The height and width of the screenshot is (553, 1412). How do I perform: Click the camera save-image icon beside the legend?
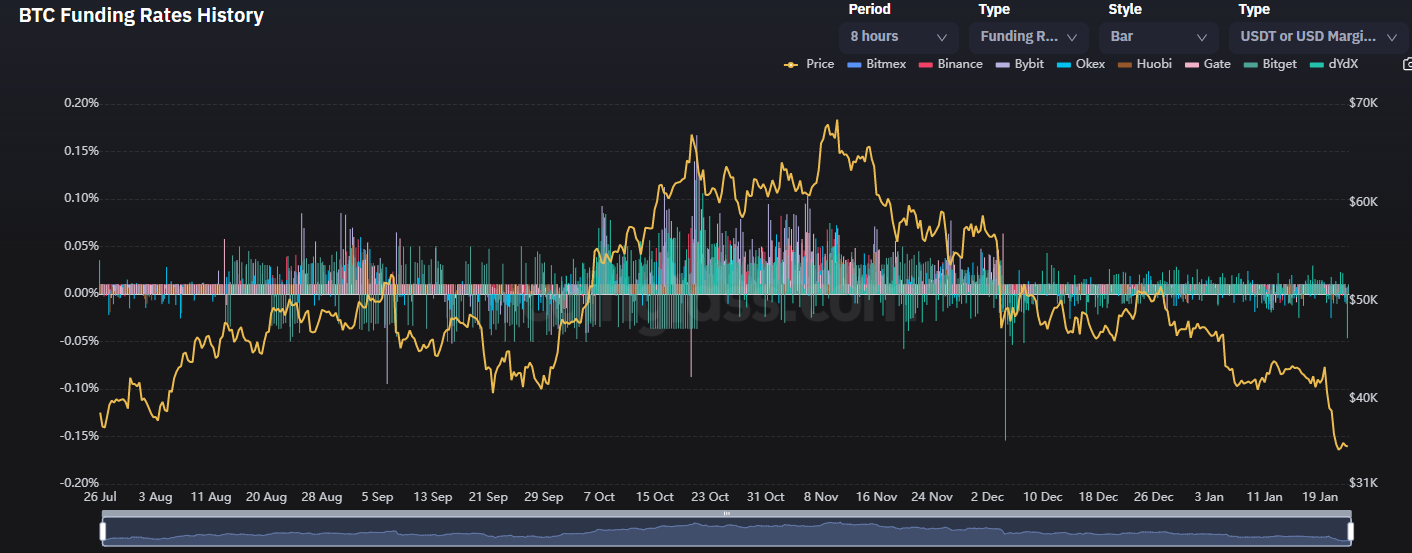(1407, 64)
